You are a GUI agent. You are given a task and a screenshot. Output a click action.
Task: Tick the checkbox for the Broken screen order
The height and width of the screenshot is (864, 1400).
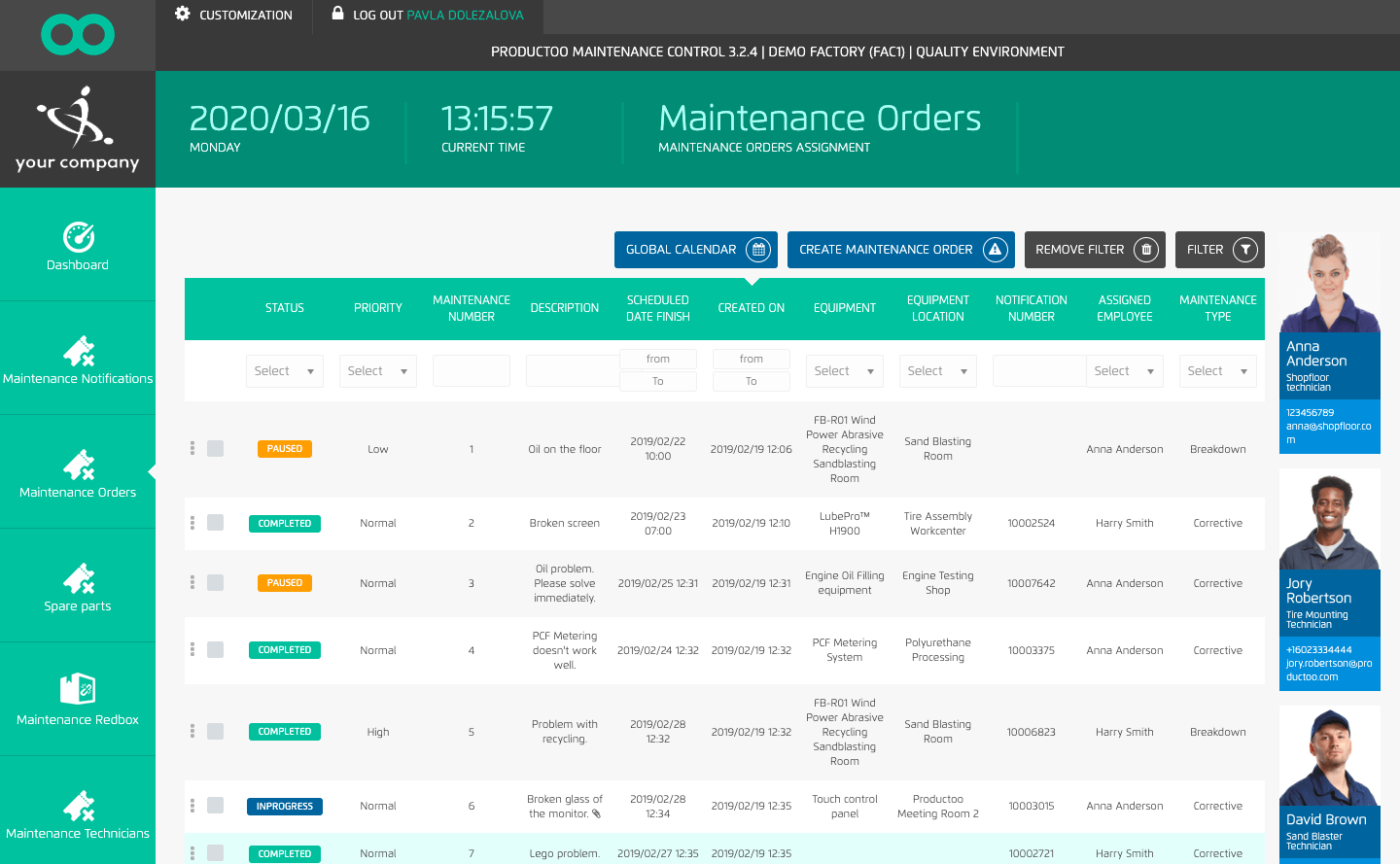(216, 523)
